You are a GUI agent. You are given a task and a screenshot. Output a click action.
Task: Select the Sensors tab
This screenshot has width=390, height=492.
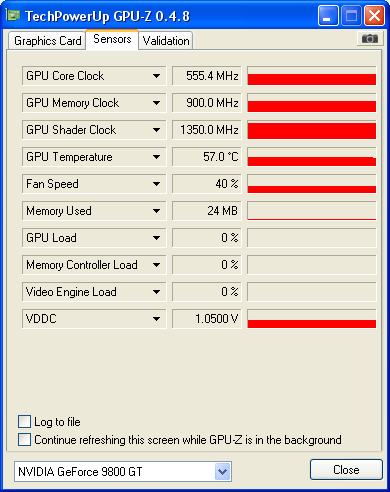click(x=112, y=39)
